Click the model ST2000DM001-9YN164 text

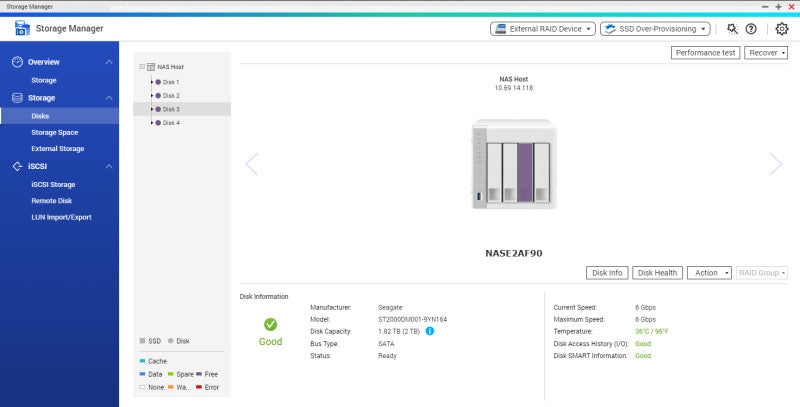(x=413, y=320)
